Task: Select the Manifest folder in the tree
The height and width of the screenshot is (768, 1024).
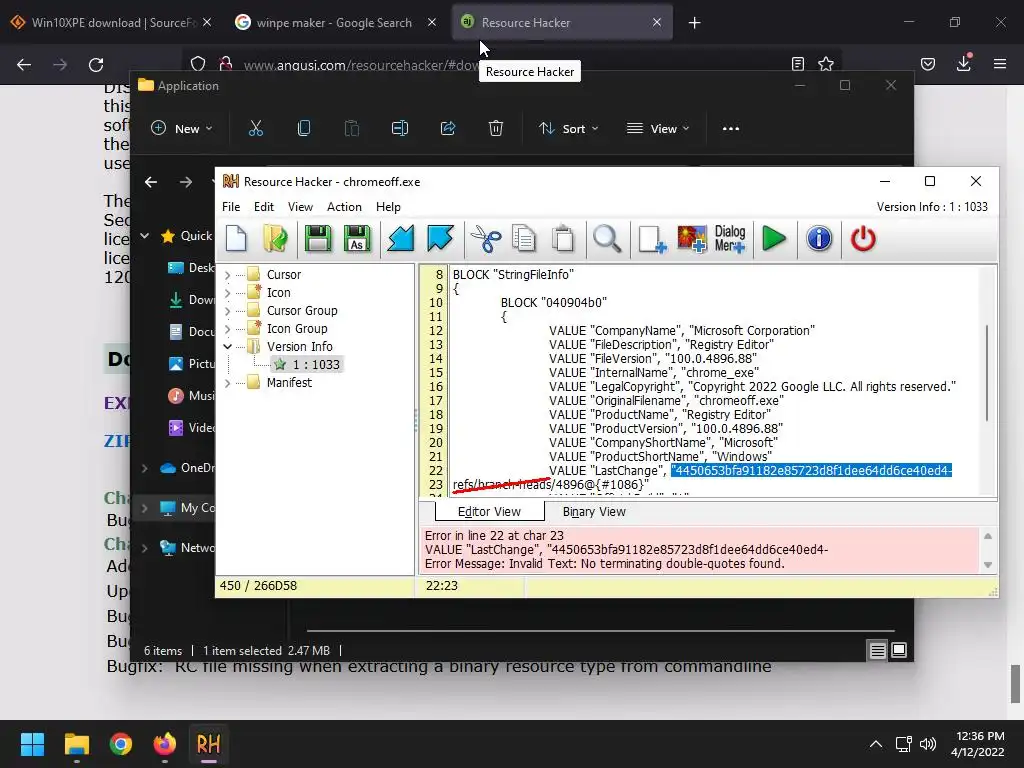Action: [x=289, y=383]
